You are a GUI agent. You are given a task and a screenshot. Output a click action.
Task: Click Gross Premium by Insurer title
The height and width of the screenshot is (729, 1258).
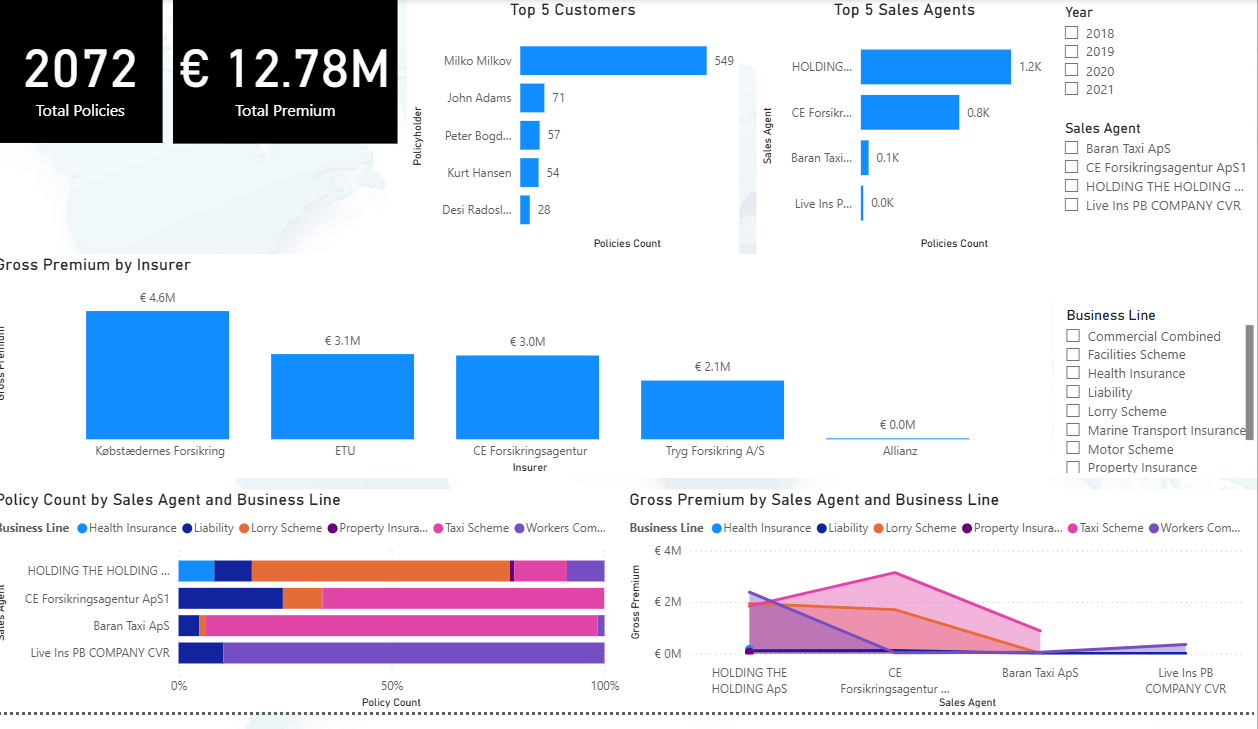point(94,265)
